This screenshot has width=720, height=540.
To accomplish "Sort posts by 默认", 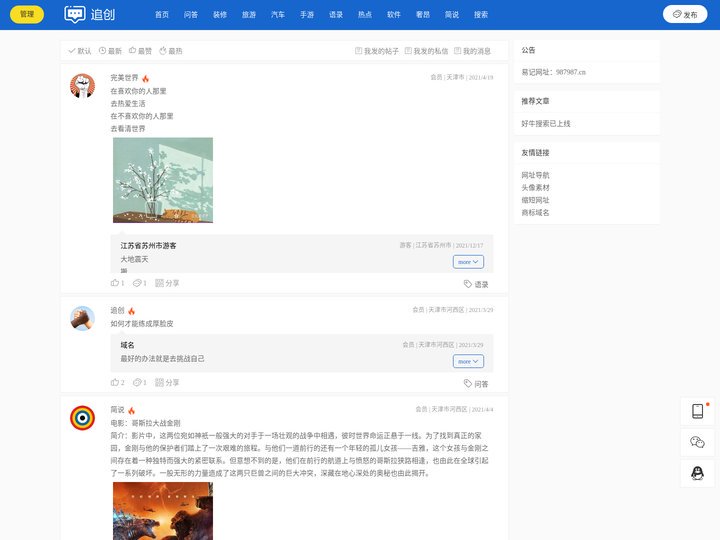I will (80, 51).
